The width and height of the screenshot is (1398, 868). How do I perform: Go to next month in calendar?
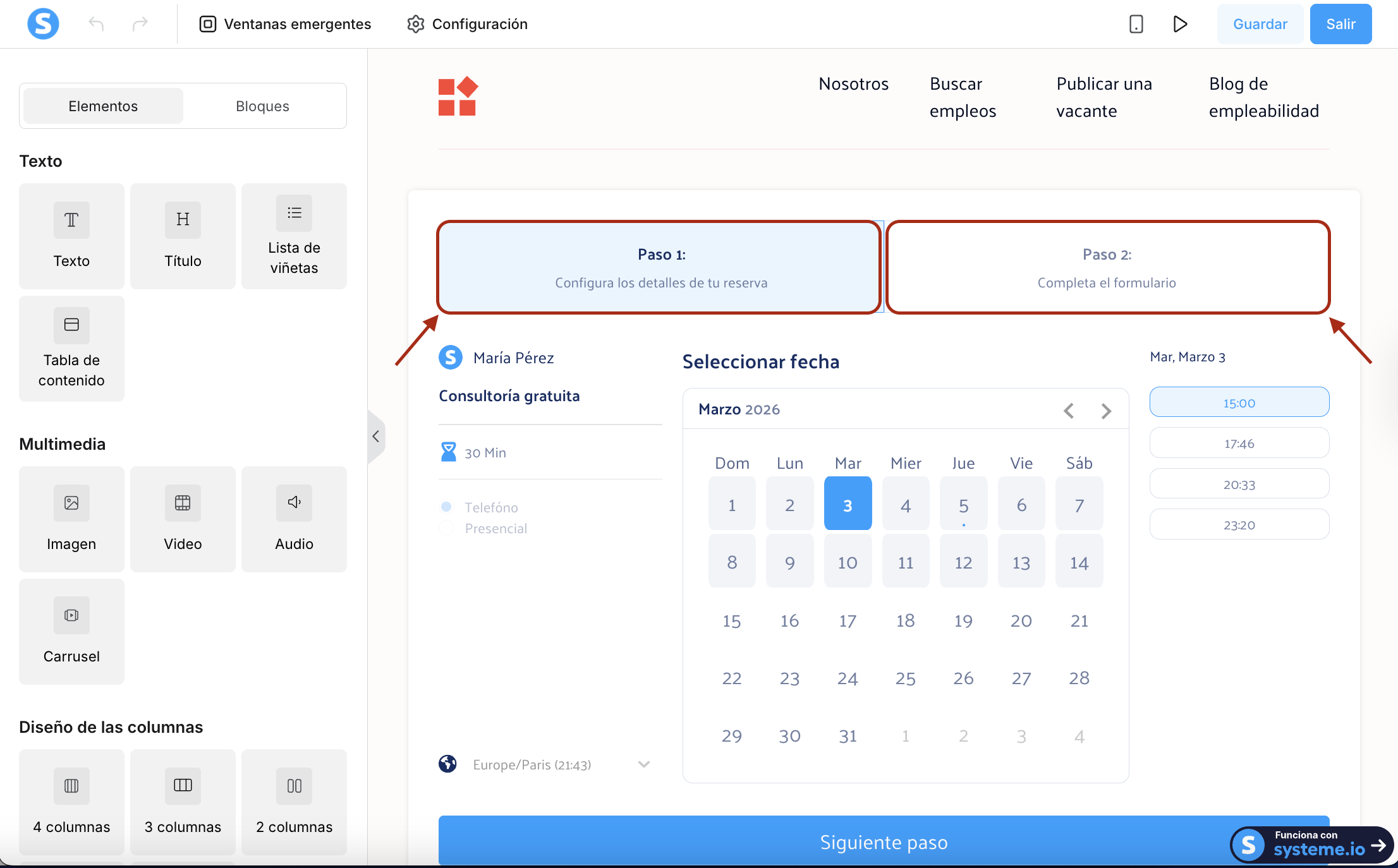coord(1106,411)
